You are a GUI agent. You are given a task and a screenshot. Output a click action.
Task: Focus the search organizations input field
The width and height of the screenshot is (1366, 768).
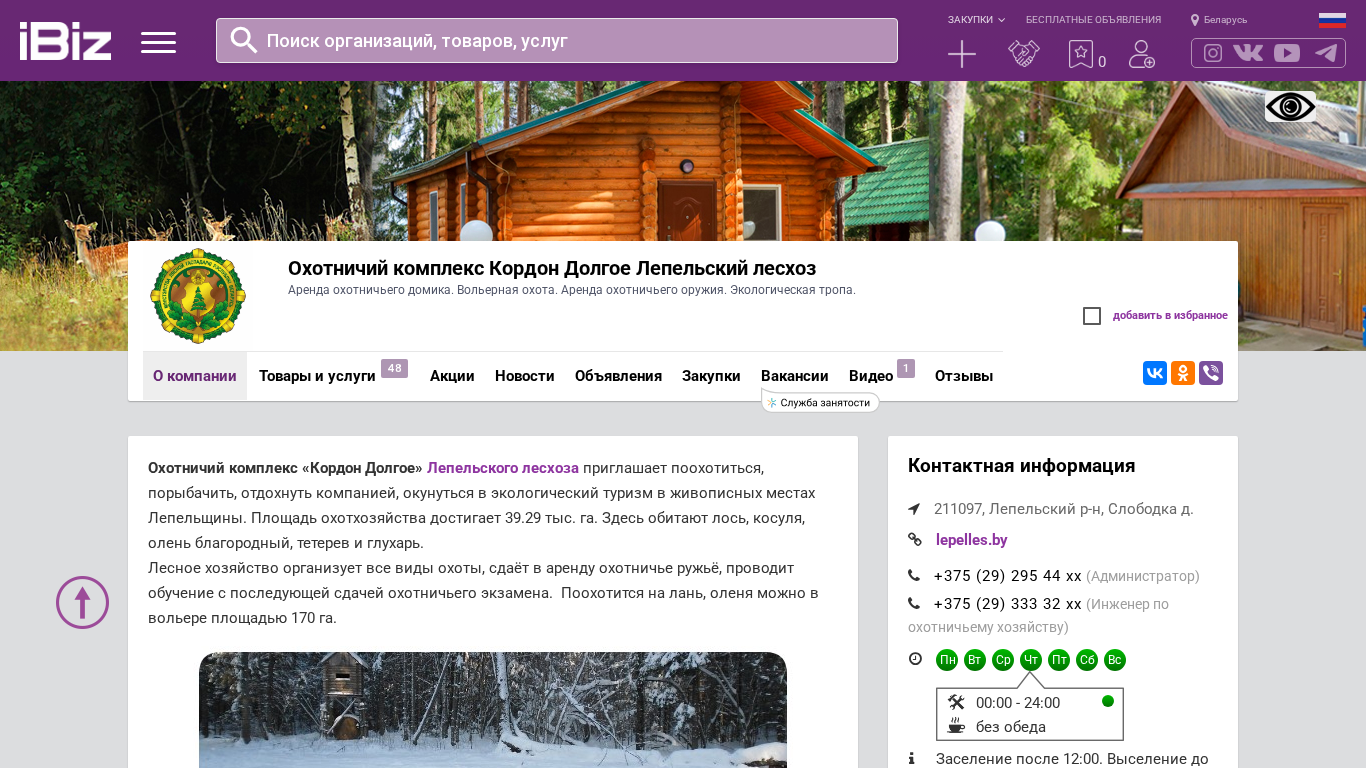557,40
